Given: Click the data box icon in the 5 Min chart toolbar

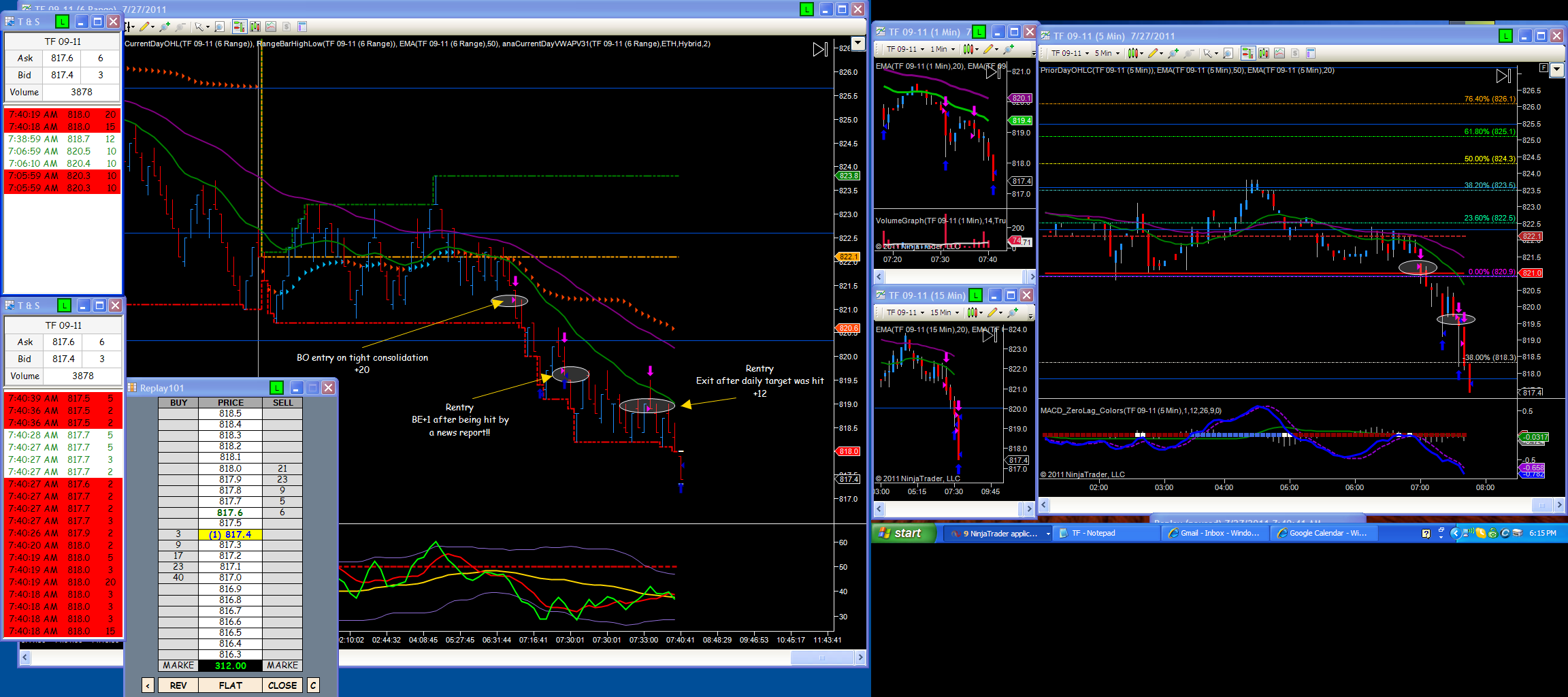Looking at the screenshot, I should coord(1311,53).
